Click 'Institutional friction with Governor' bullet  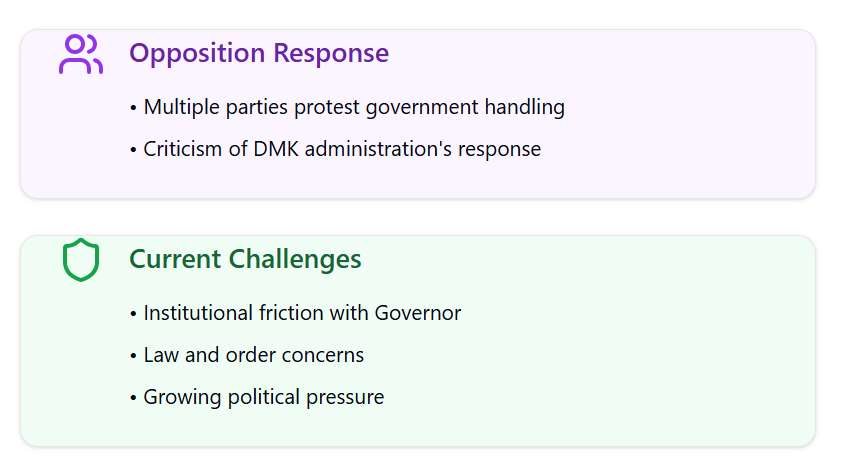tap(296, 313)
